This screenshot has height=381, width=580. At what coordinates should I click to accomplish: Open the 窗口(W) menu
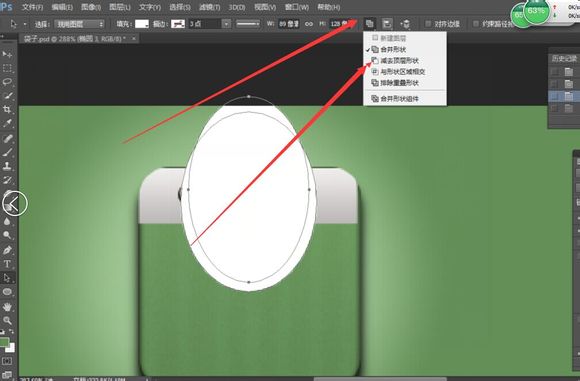[297, 7]
